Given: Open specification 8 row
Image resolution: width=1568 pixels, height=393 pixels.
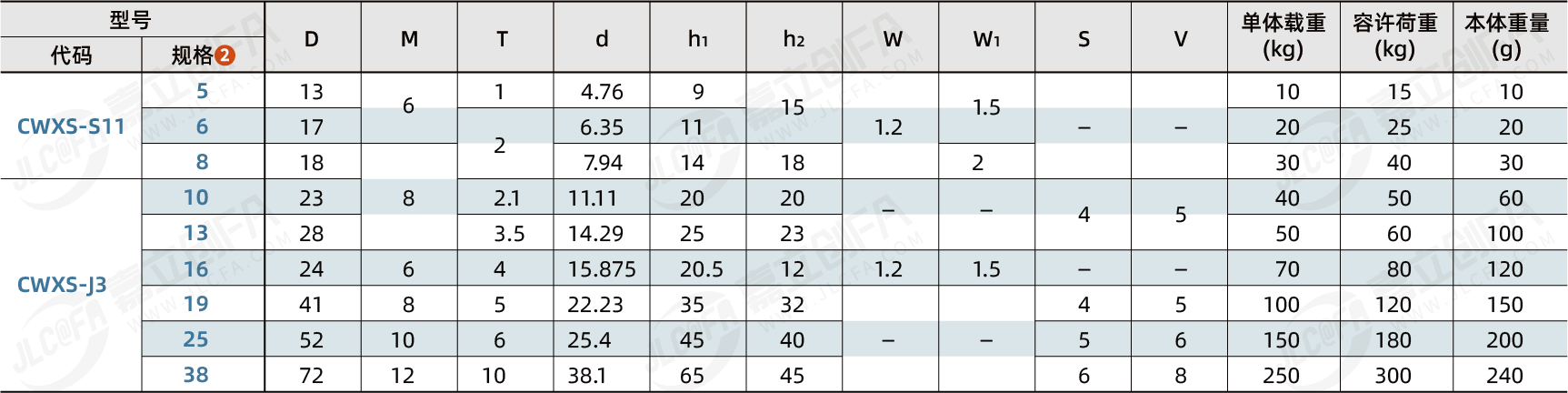Looking at the screenshot, I should pyautogui.click(x=203, y=162).
